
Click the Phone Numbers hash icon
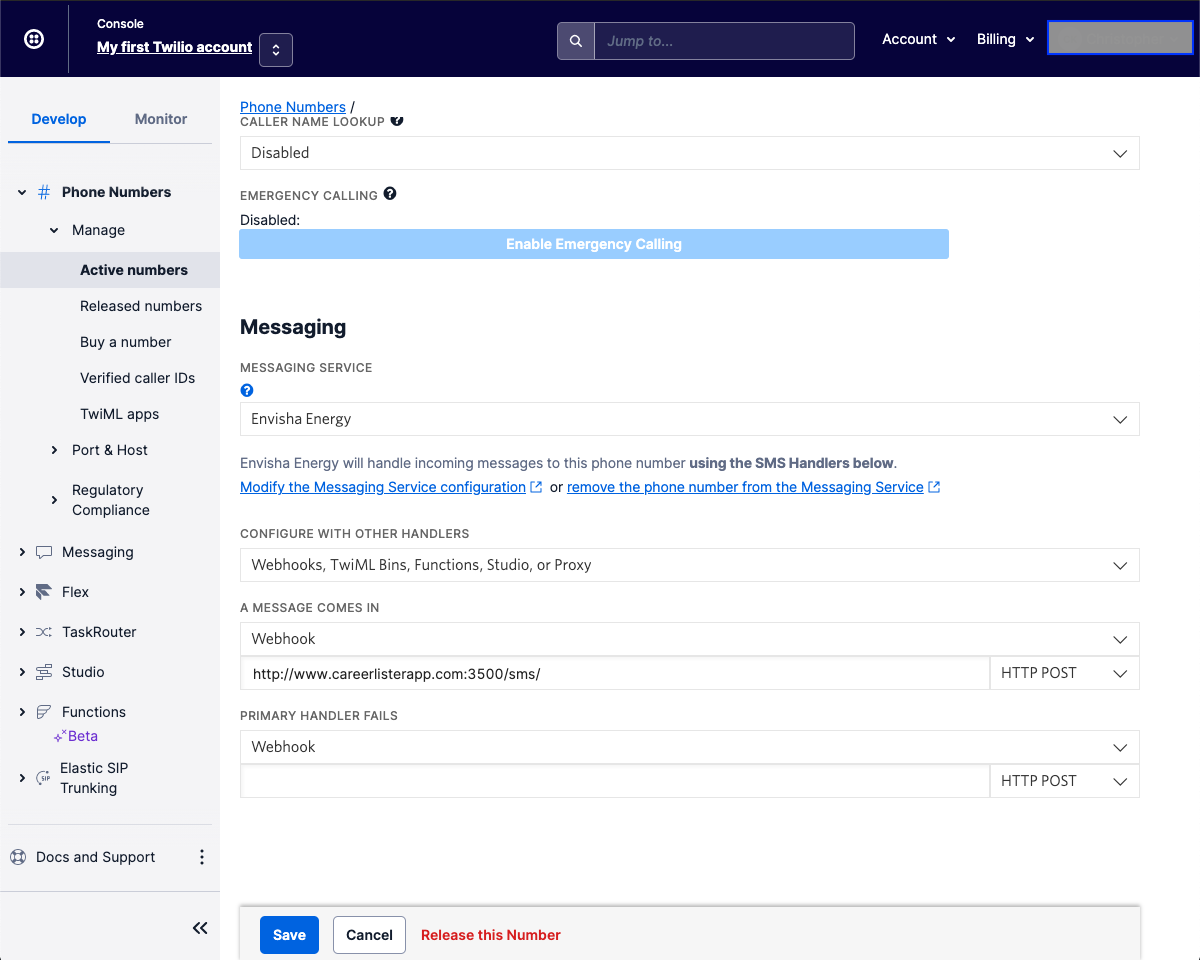pyautogui.click(x=44, y=192)
